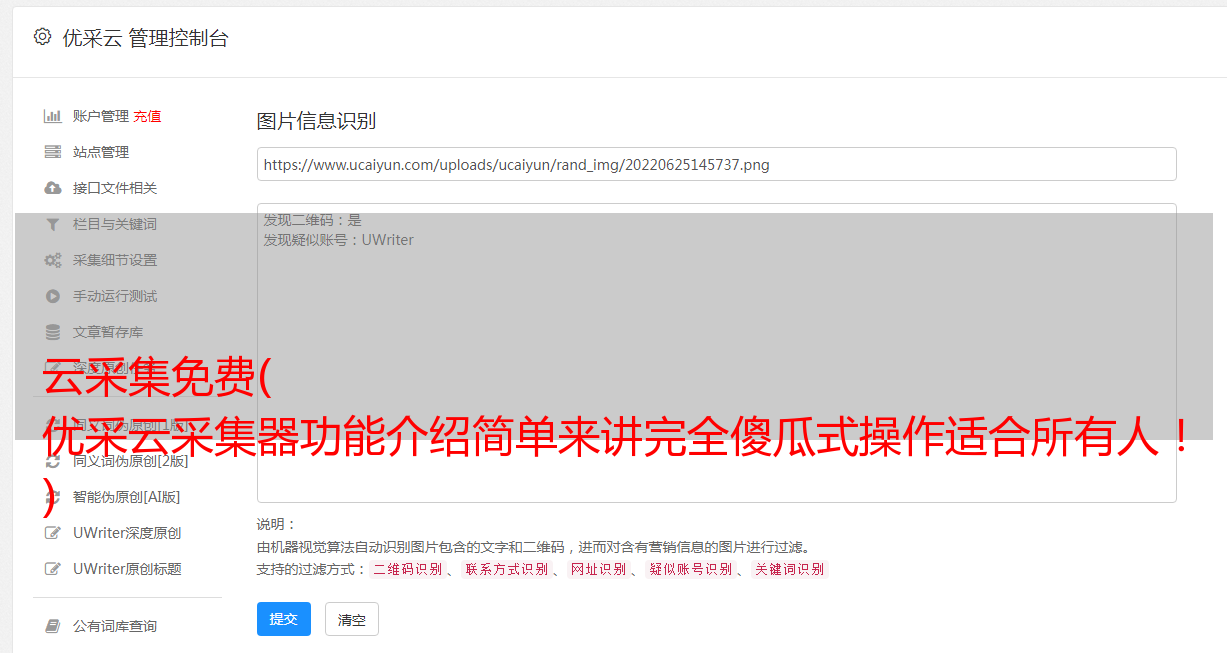Image resolution: width=1227 pixels, height=653 pixels.
Task: Click the 发现二维码：是 result line
Action: [x=313, y=220]
